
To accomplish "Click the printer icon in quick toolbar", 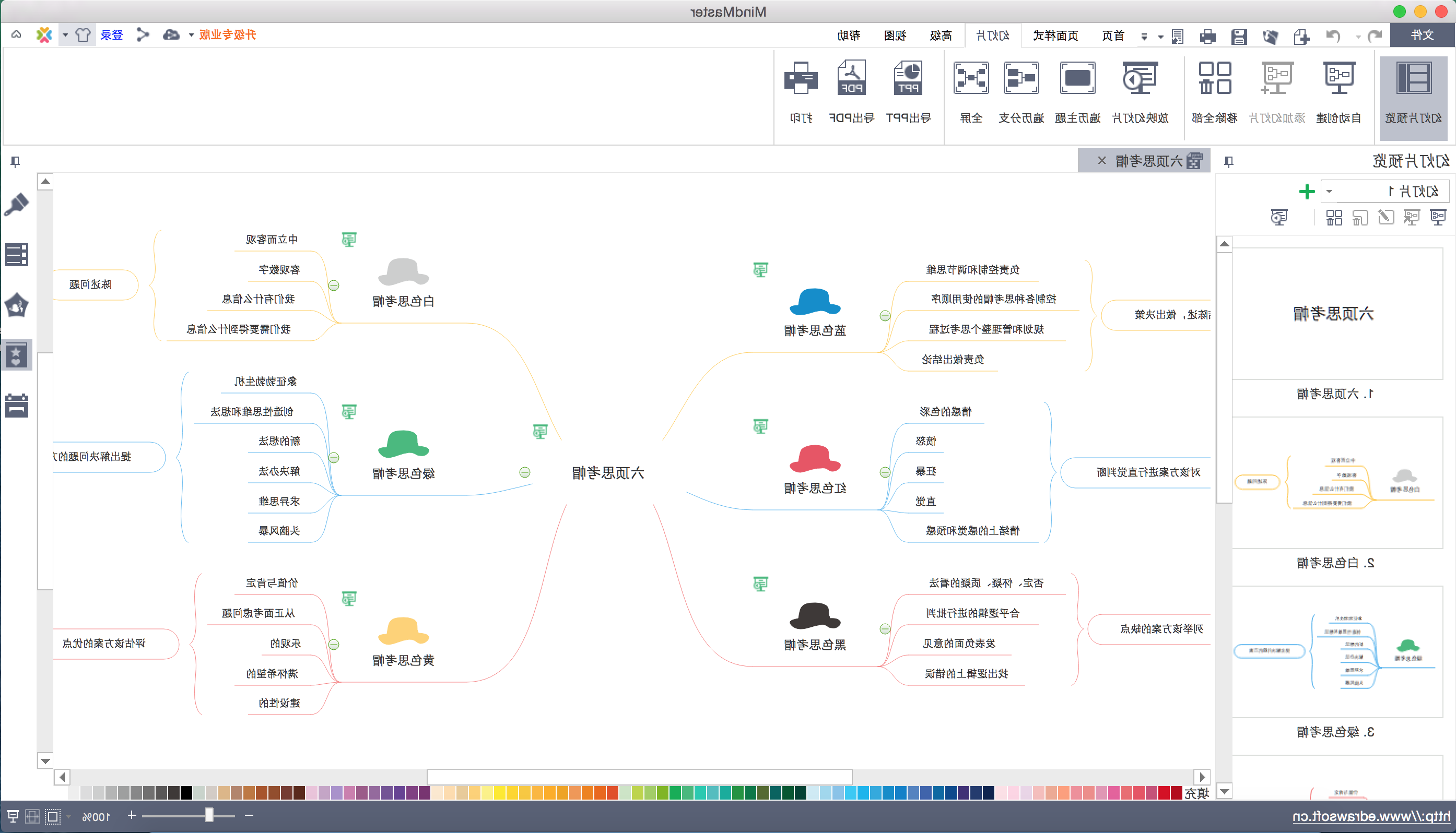I will pyautogui.click(x=1207, y=36).
